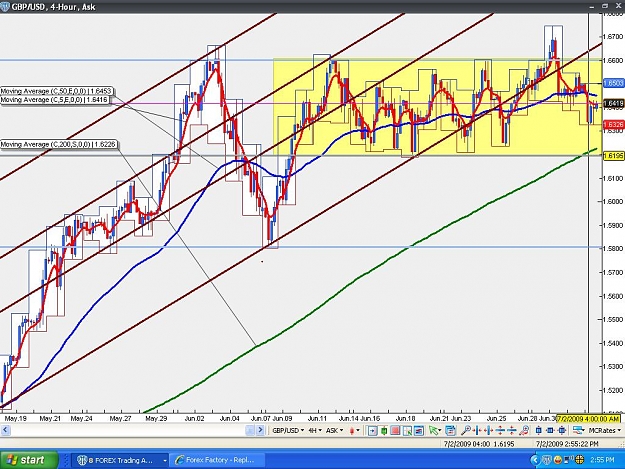Restore the chart window using restore button
The width and height of the screenshot is (625, 469).
tap(605, 6)
